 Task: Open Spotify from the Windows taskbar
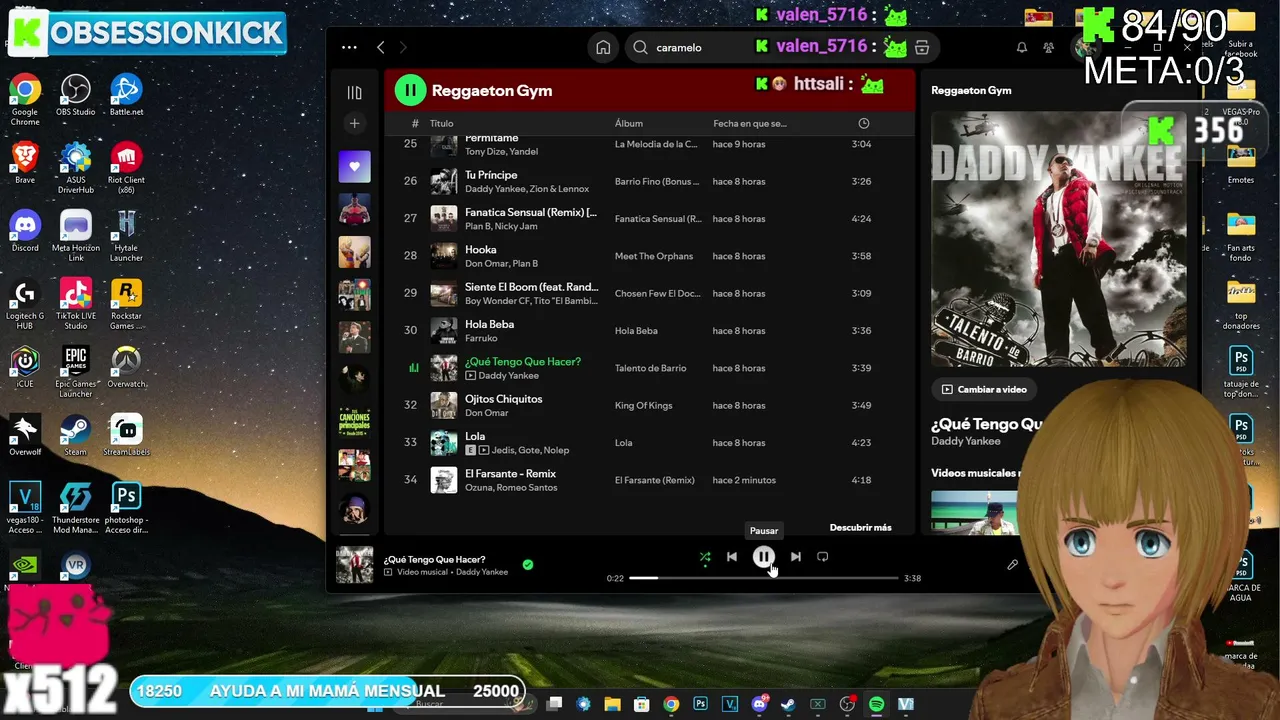876,704
